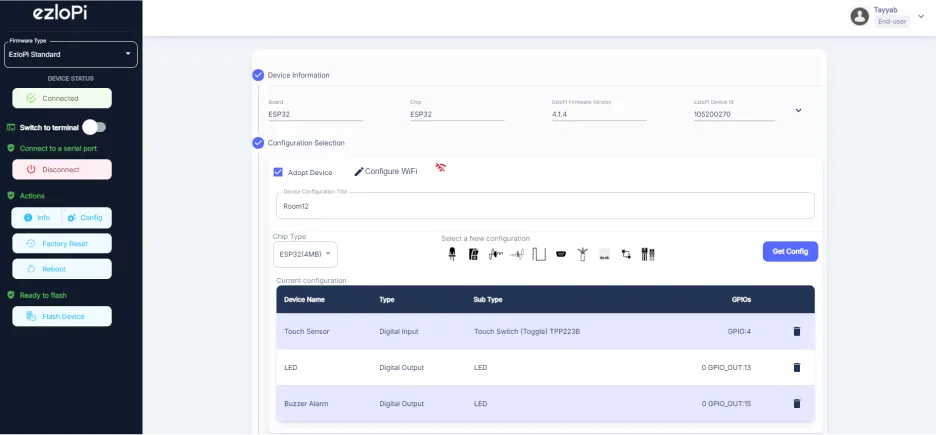Viewport: 936px width, 435px height.
Task: Edit the Device Configuration Title field
Action: [x=546, y=206]
